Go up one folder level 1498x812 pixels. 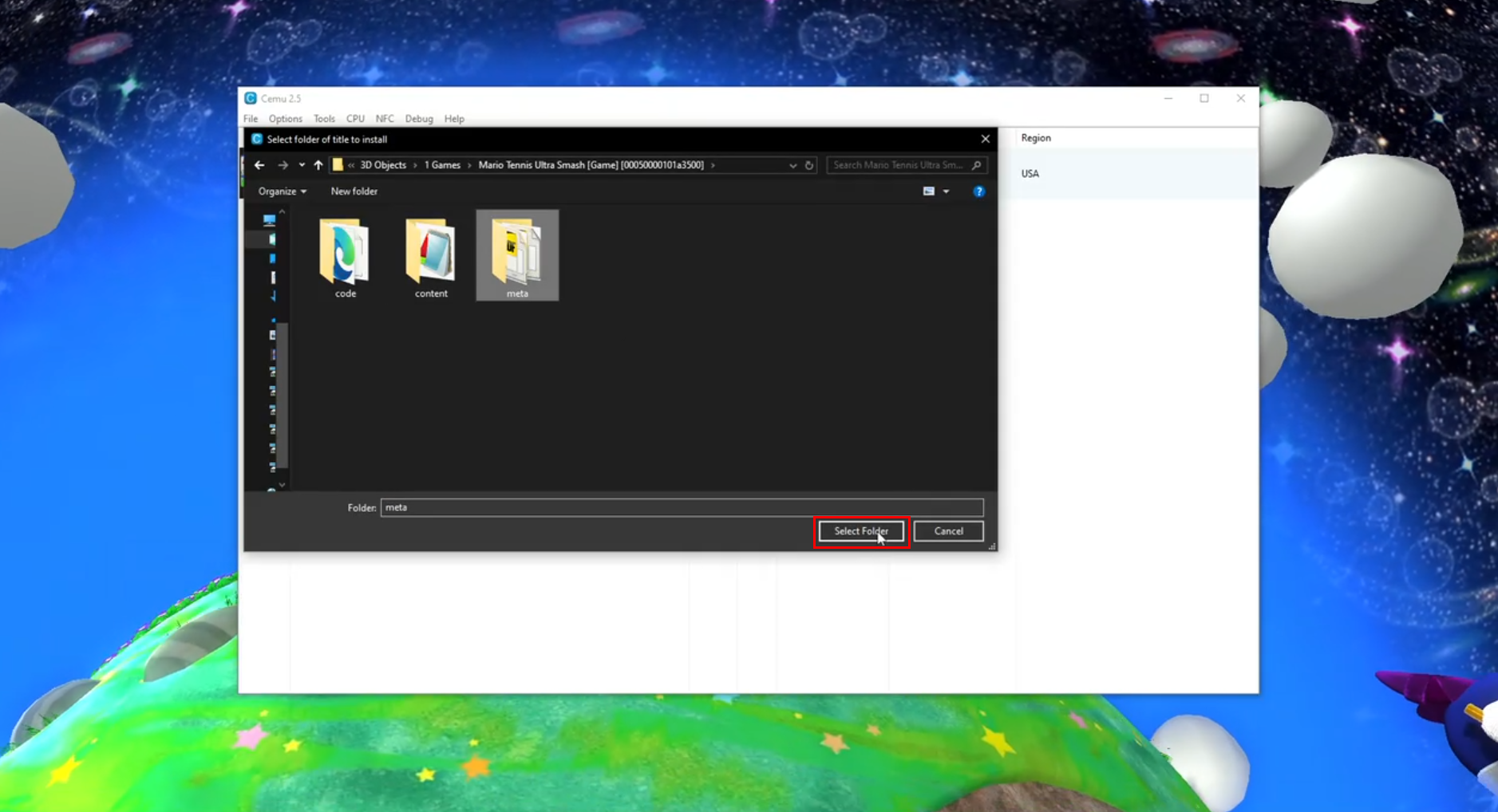pyautogui.click(x=317, y=165)
